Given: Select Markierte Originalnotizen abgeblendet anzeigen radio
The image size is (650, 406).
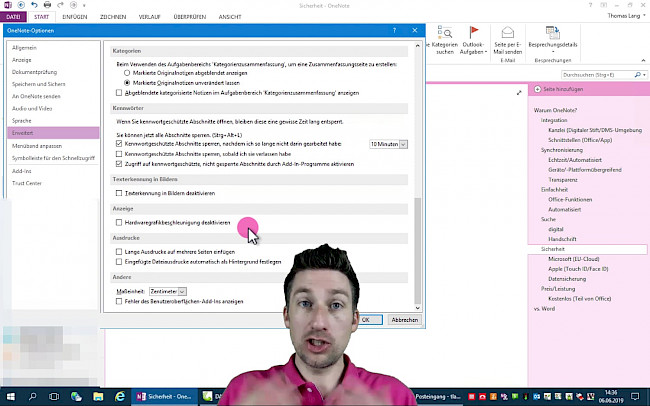Looking at the screenshot, I should pyautogui.click(x=127, y=73).
